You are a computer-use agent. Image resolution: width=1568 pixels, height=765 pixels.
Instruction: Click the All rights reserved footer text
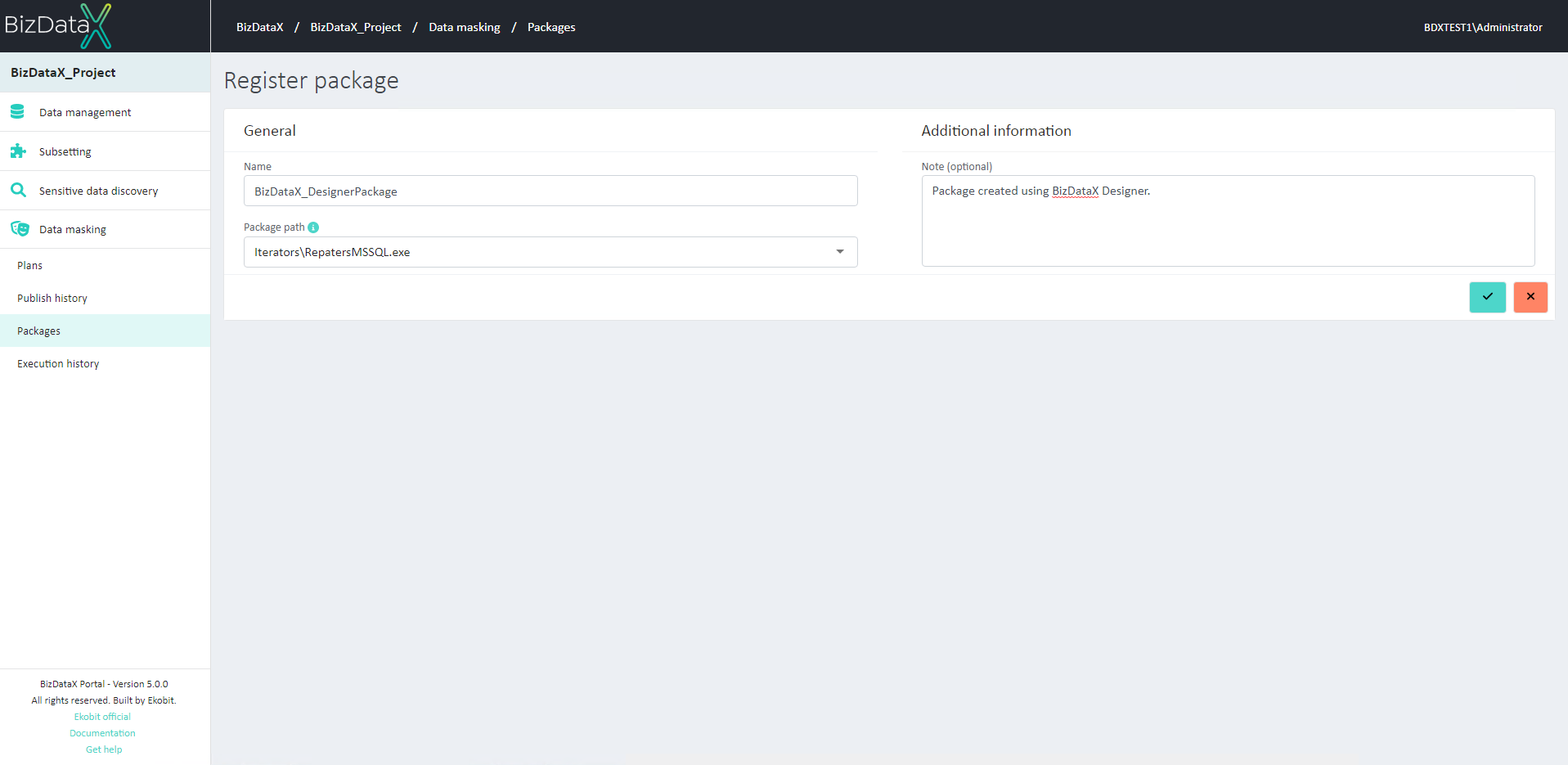point(104,700)
